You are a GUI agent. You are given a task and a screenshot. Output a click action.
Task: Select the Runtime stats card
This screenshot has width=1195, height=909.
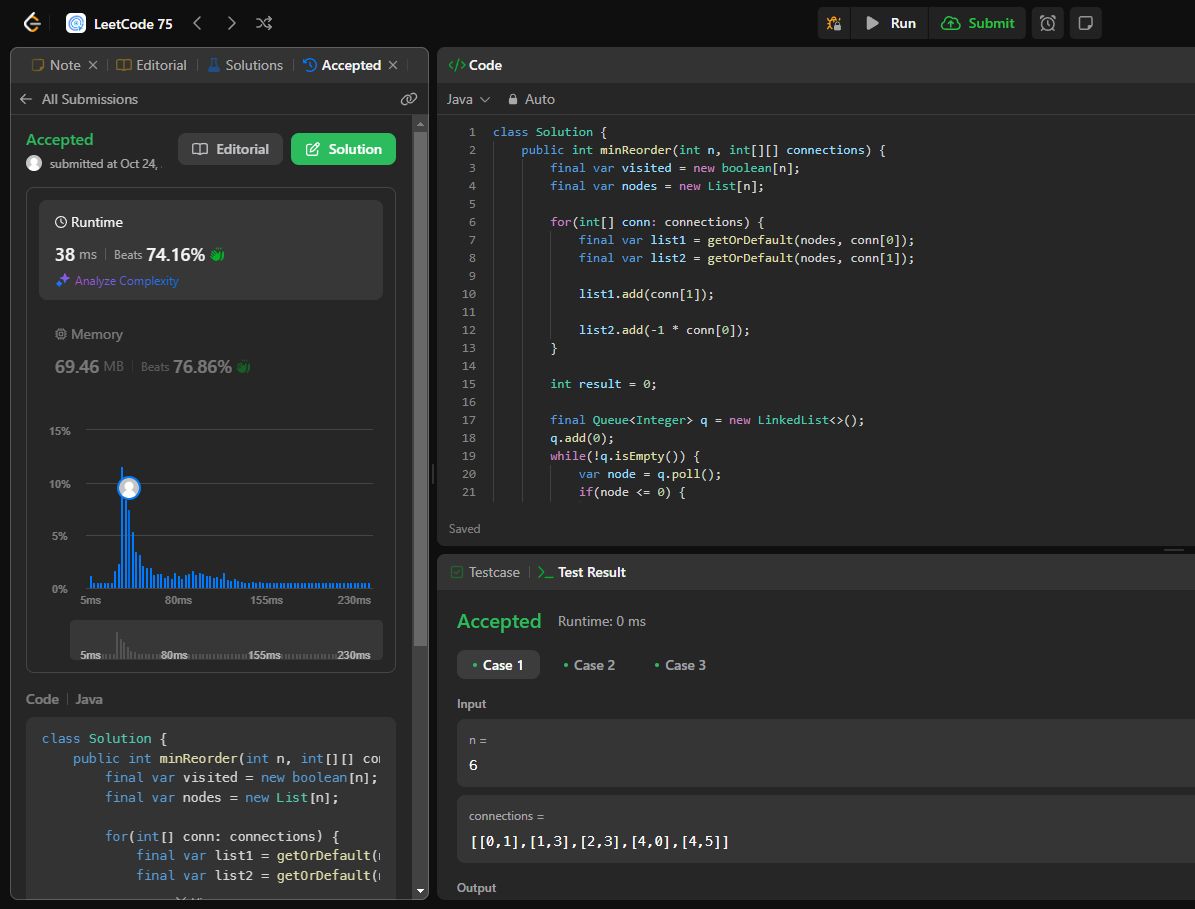click(x=211, y=250)
